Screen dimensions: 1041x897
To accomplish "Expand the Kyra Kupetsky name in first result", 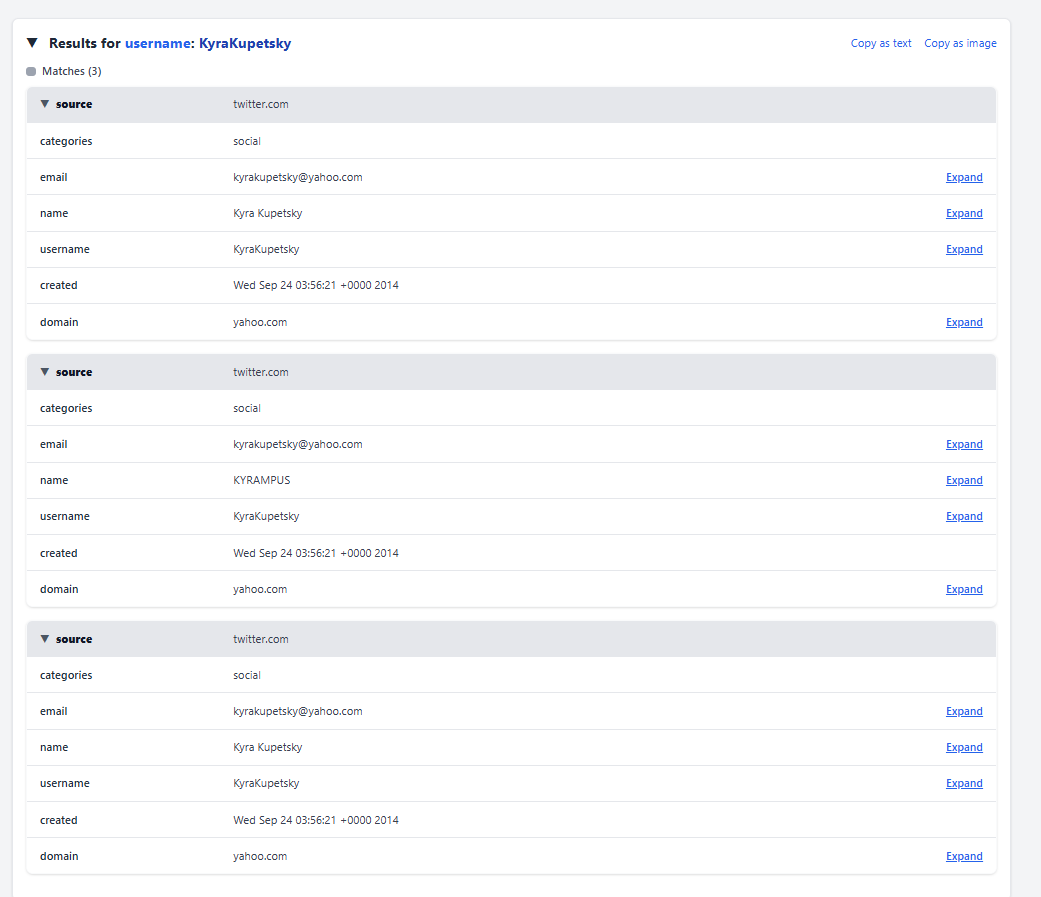I will [x=964, y=213].
